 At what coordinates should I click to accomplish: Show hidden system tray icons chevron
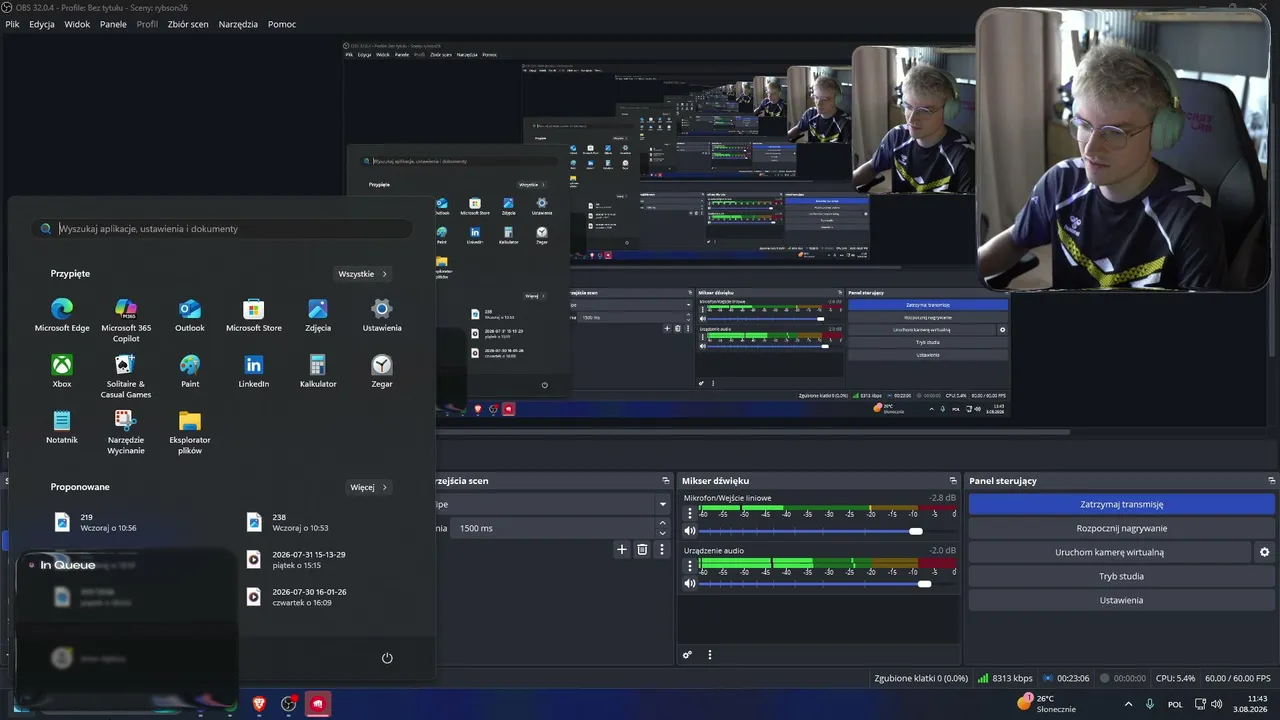pos(1129,704)
